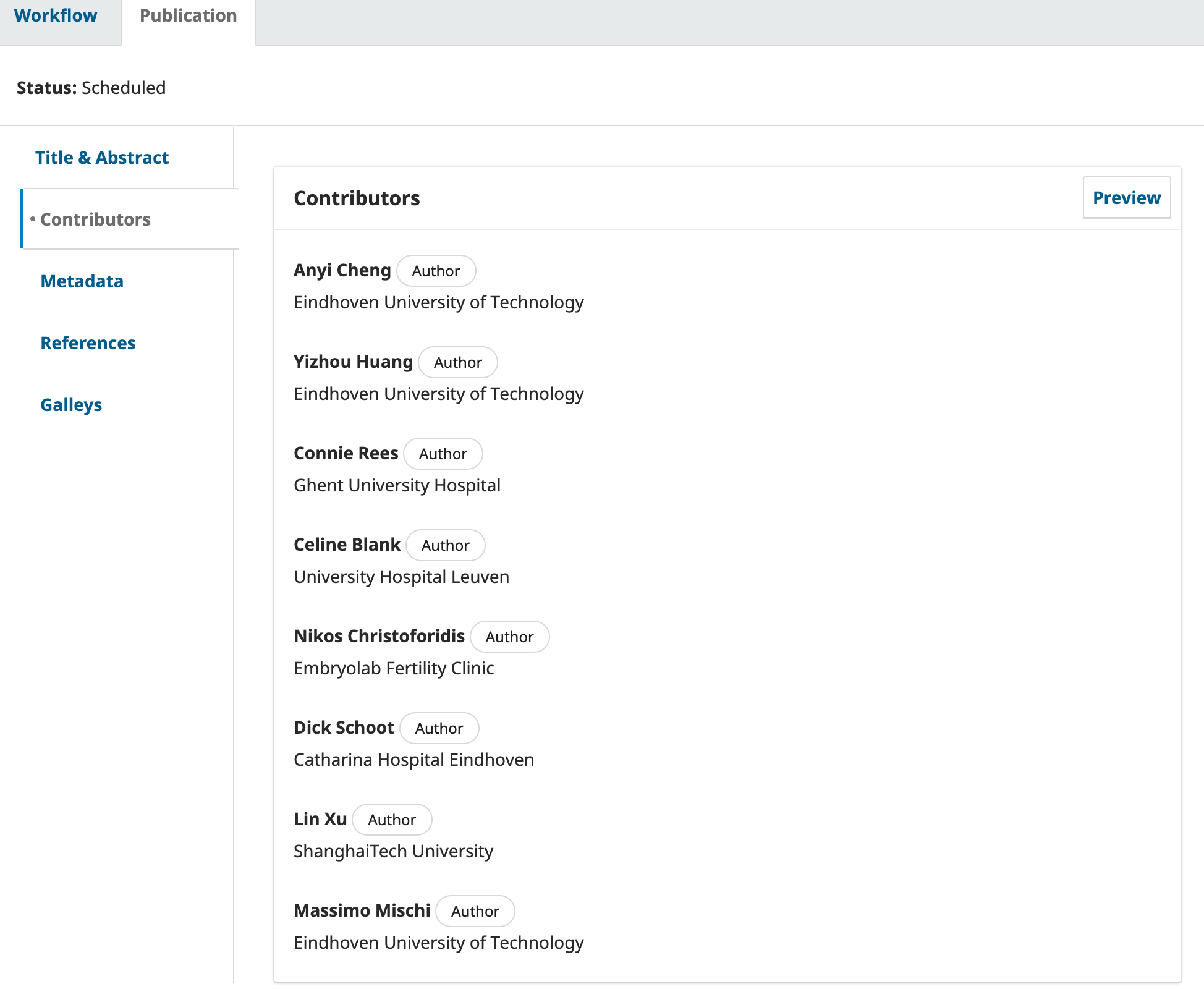1204x989 pixels.
Task: Click contributor name Anyi Cheng
Action: tap(342, 270)
